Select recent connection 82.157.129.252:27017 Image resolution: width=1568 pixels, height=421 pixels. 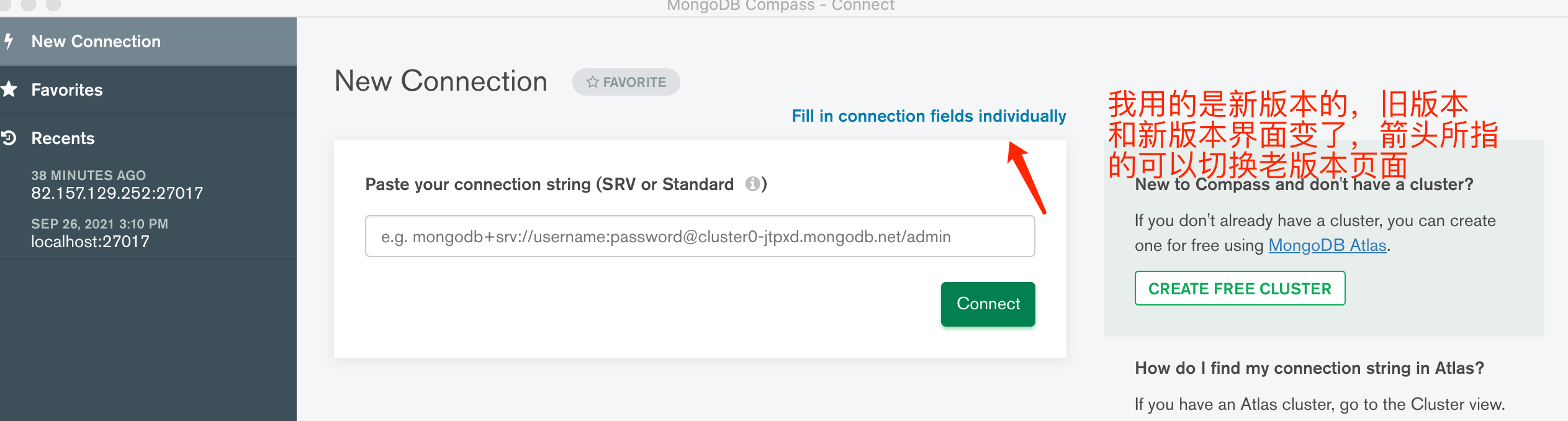117,192
